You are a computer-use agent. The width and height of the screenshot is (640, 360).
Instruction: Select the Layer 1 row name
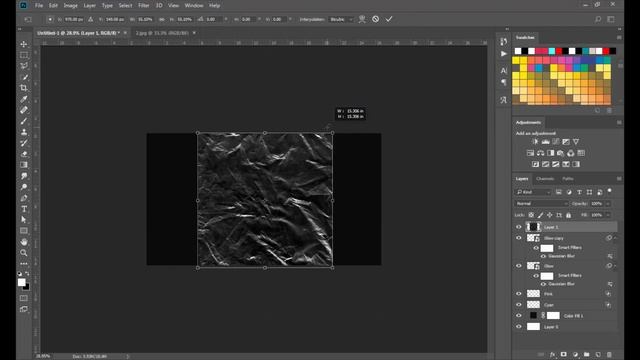point(551,227)
